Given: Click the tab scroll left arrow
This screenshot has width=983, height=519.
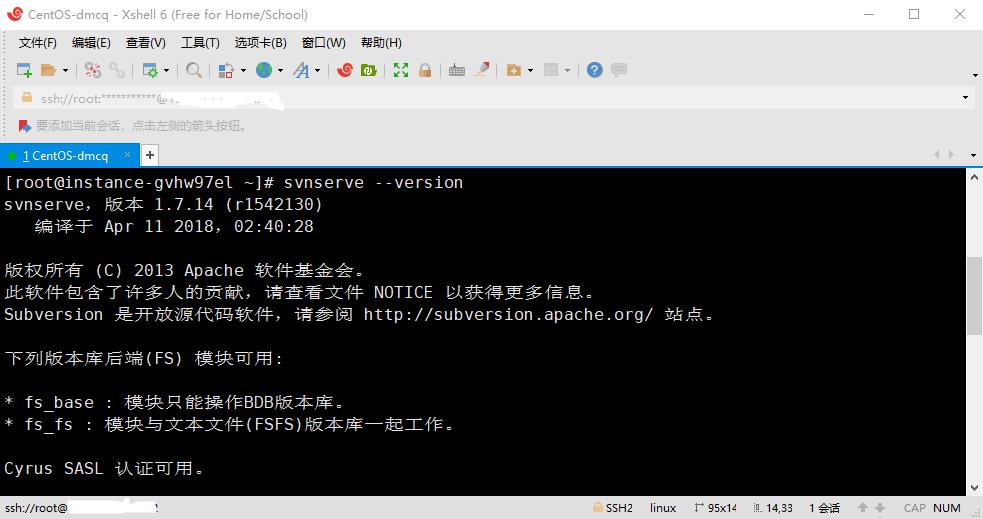Looking at the screenshot, I should pyautogui.click(x=937, y=155).
